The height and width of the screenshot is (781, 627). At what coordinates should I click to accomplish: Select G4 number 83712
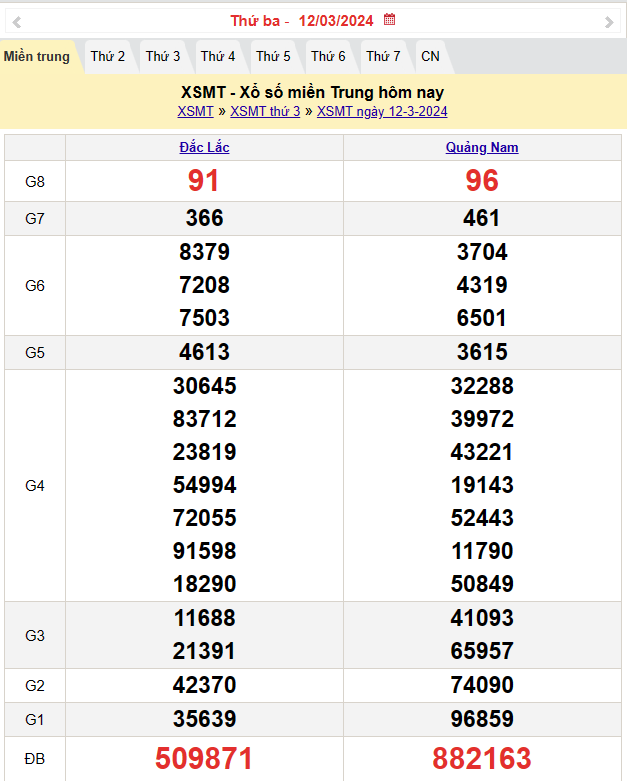coord(204,419)
